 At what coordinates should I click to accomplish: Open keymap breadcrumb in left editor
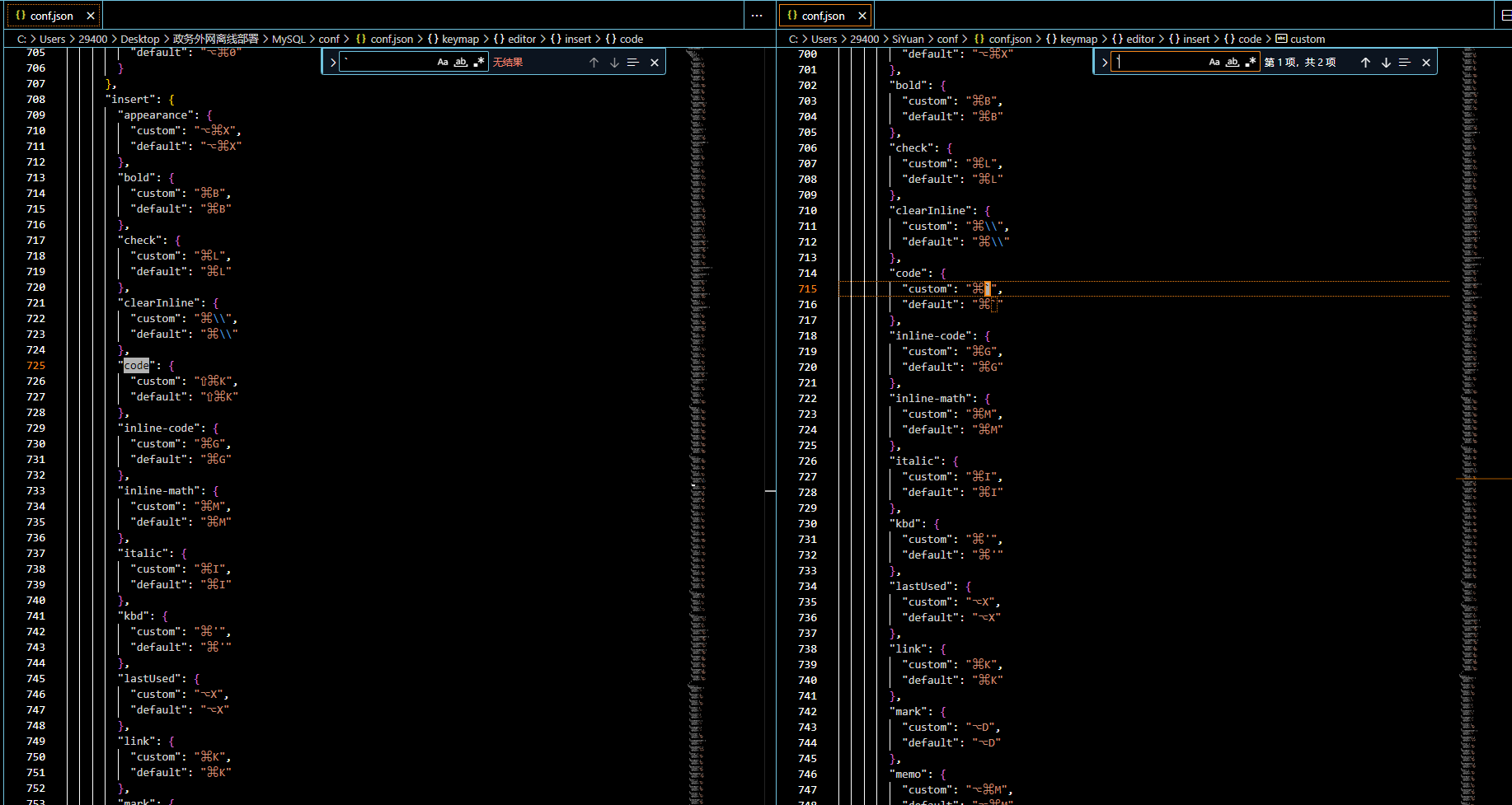[x=453, y=39]
